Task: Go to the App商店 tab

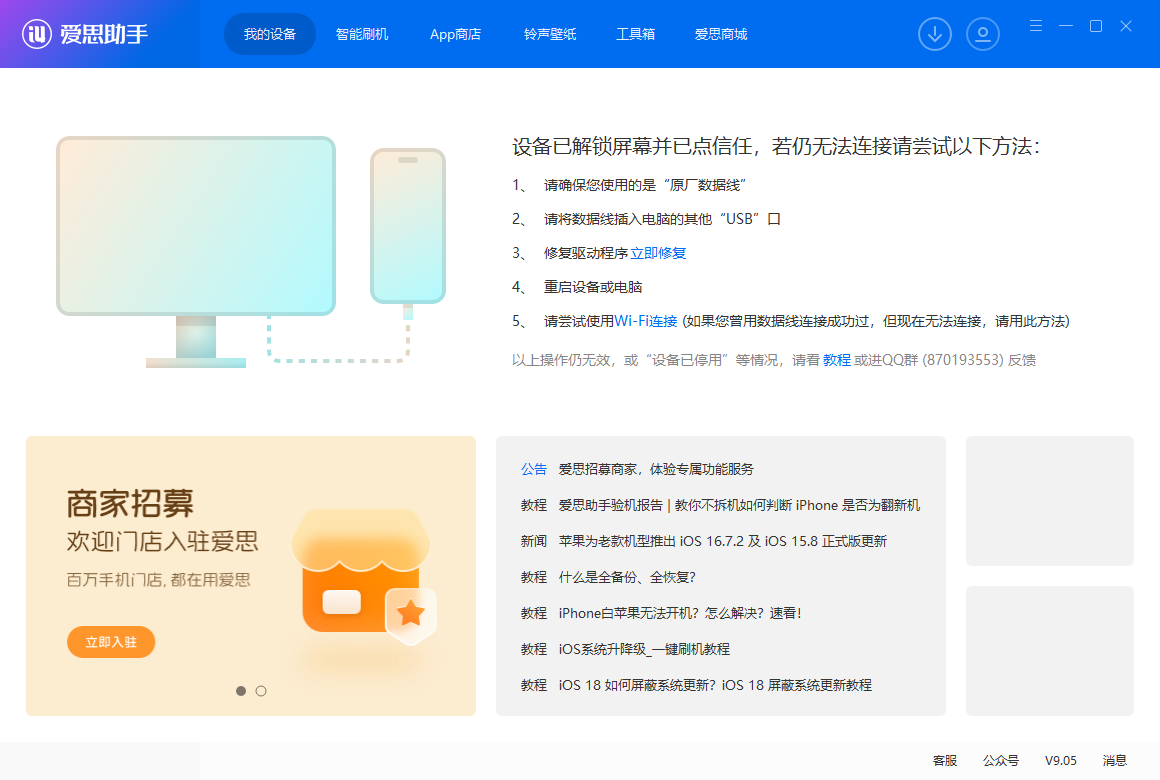Action: coord(455,34)
